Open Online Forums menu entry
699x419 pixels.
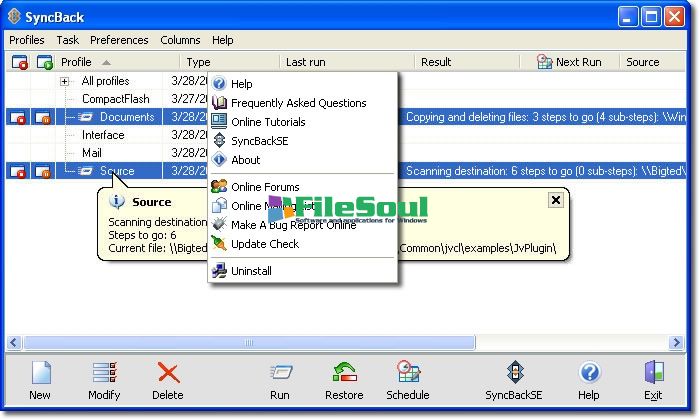[x=303, y=187]
